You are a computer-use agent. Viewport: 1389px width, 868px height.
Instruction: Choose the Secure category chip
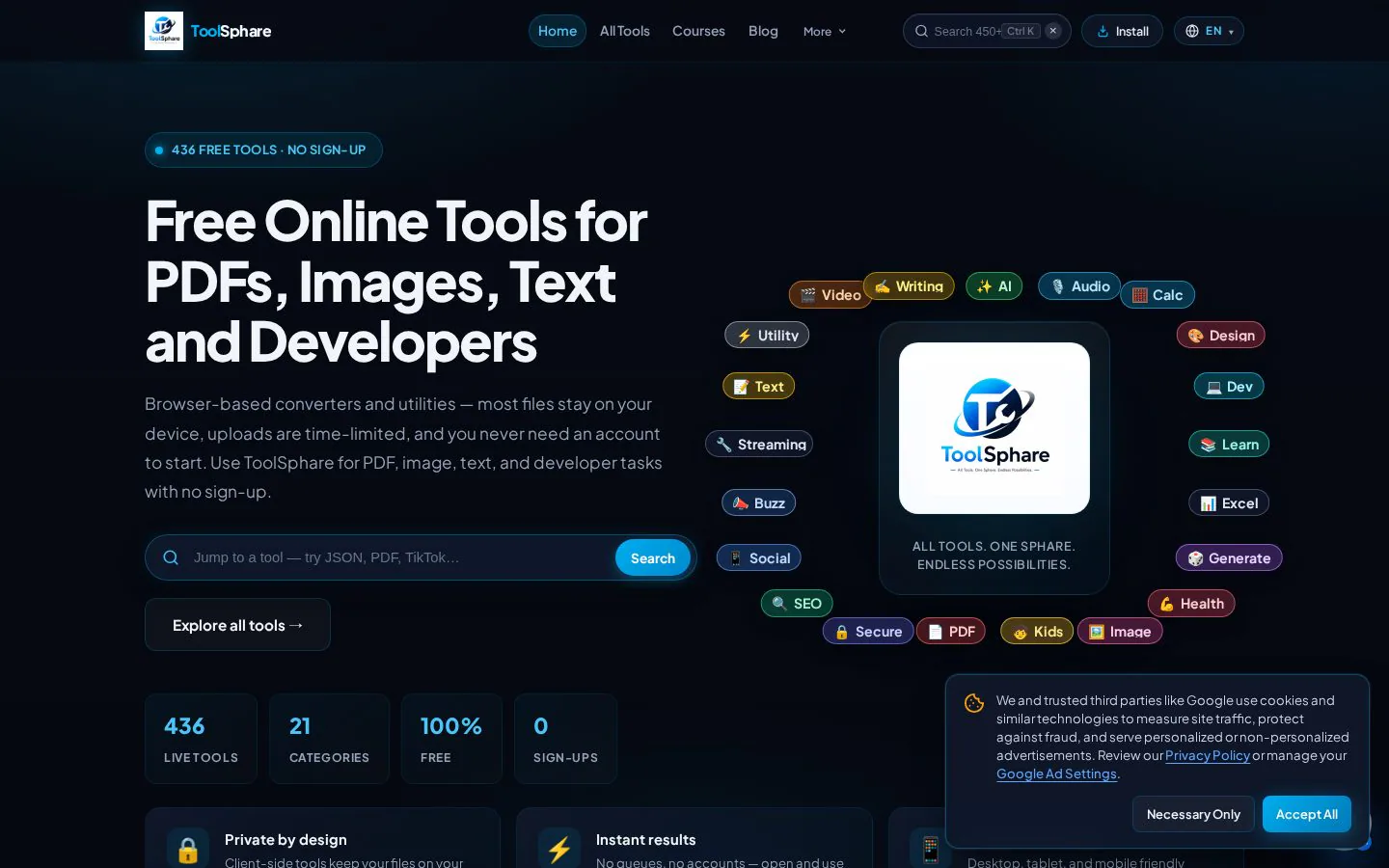tap(868, 632)
